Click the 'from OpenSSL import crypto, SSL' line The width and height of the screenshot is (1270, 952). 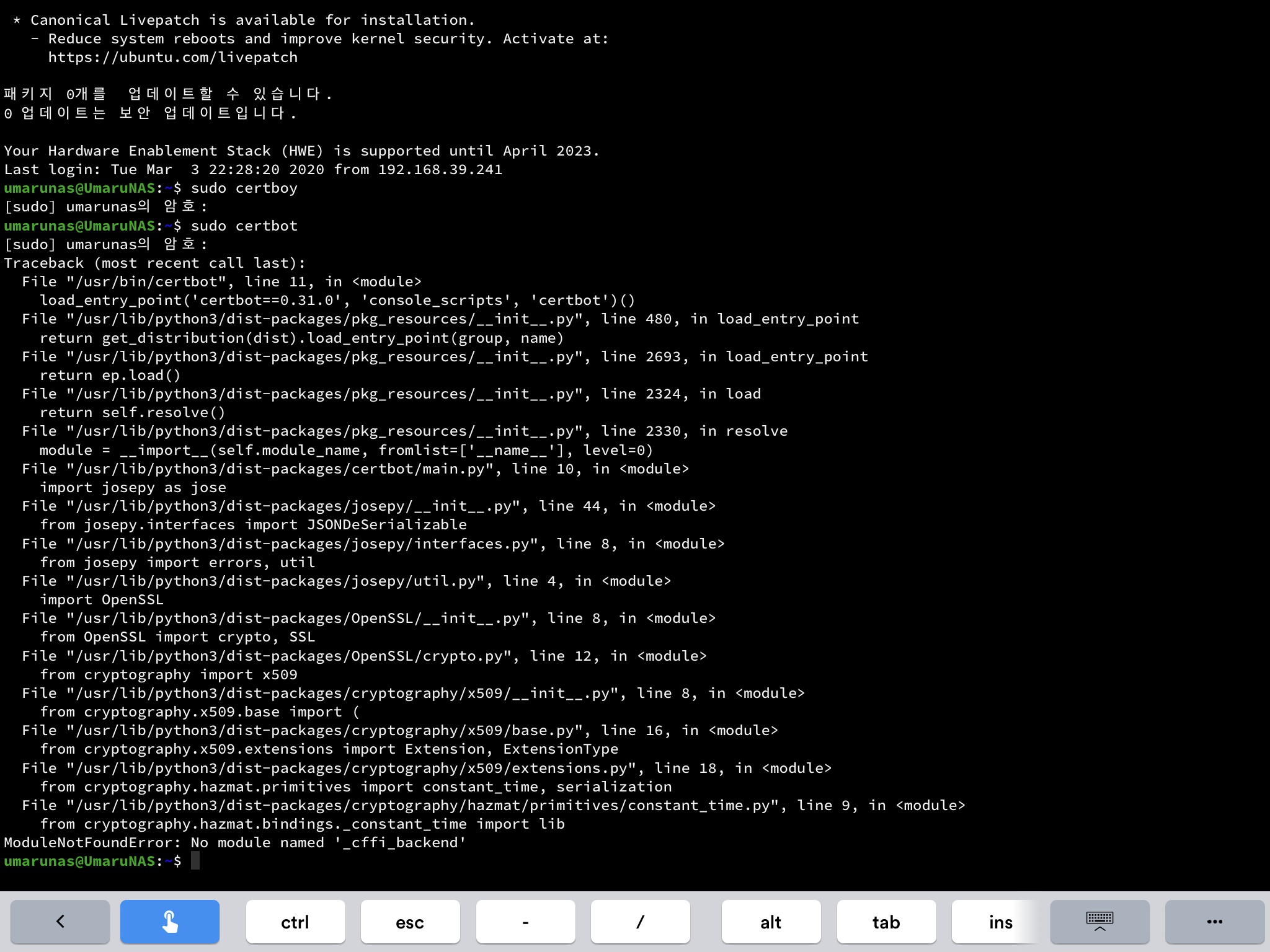coord(177,637)
